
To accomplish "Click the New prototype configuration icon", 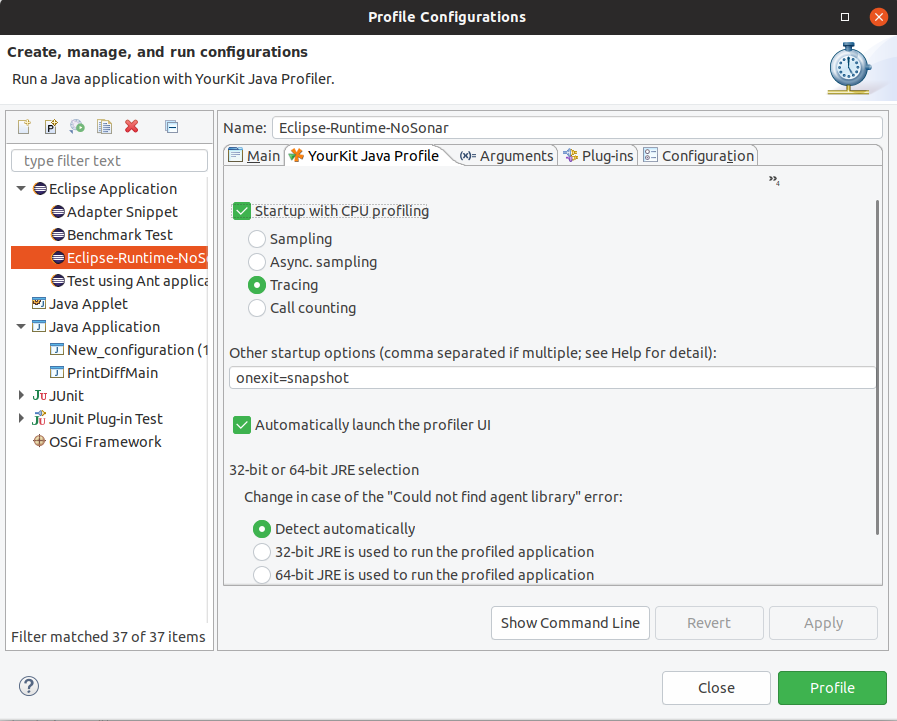I will point(51,126).
